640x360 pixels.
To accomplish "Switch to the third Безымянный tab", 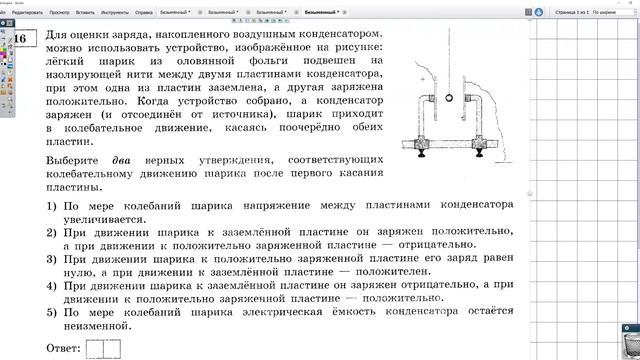I will pos(271,12).
